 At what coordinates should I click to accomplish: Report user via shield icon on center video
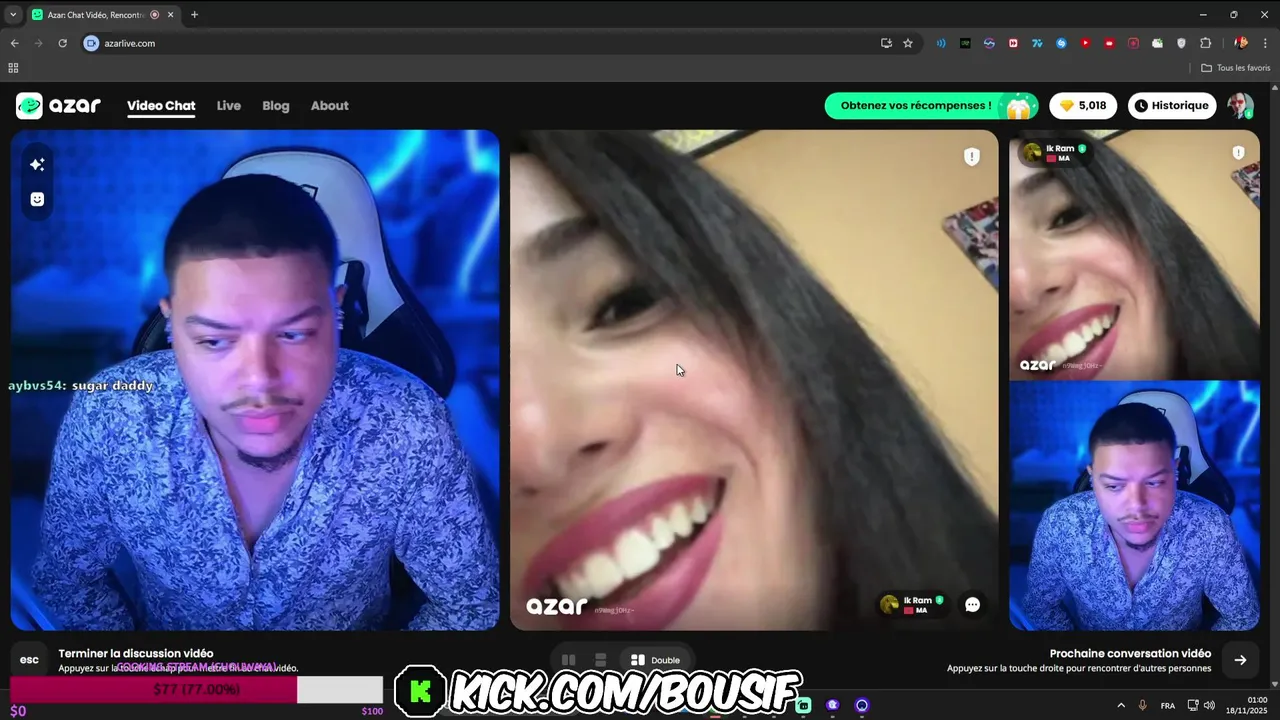pyautogui.click(x=972, y=157)
